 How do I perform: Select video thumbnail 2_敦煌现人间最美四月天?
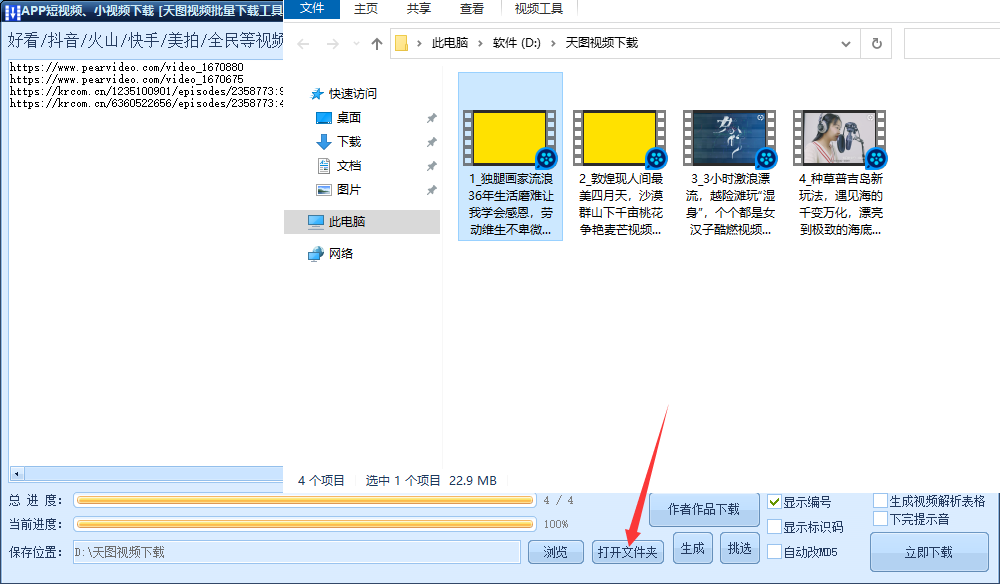pyautogui.click(x=620, y=138)
